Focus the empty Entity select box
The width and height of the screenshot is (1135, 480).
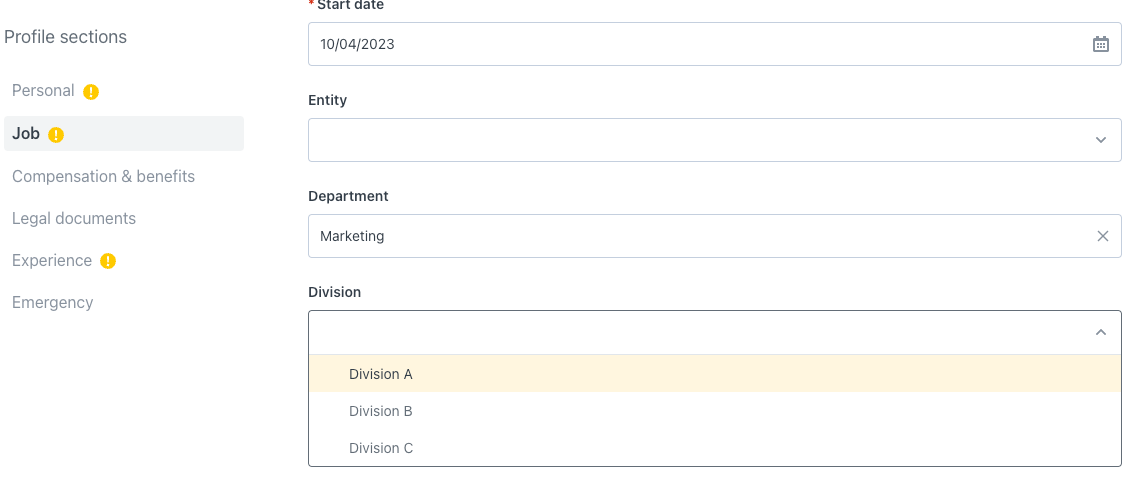(714, 140)
